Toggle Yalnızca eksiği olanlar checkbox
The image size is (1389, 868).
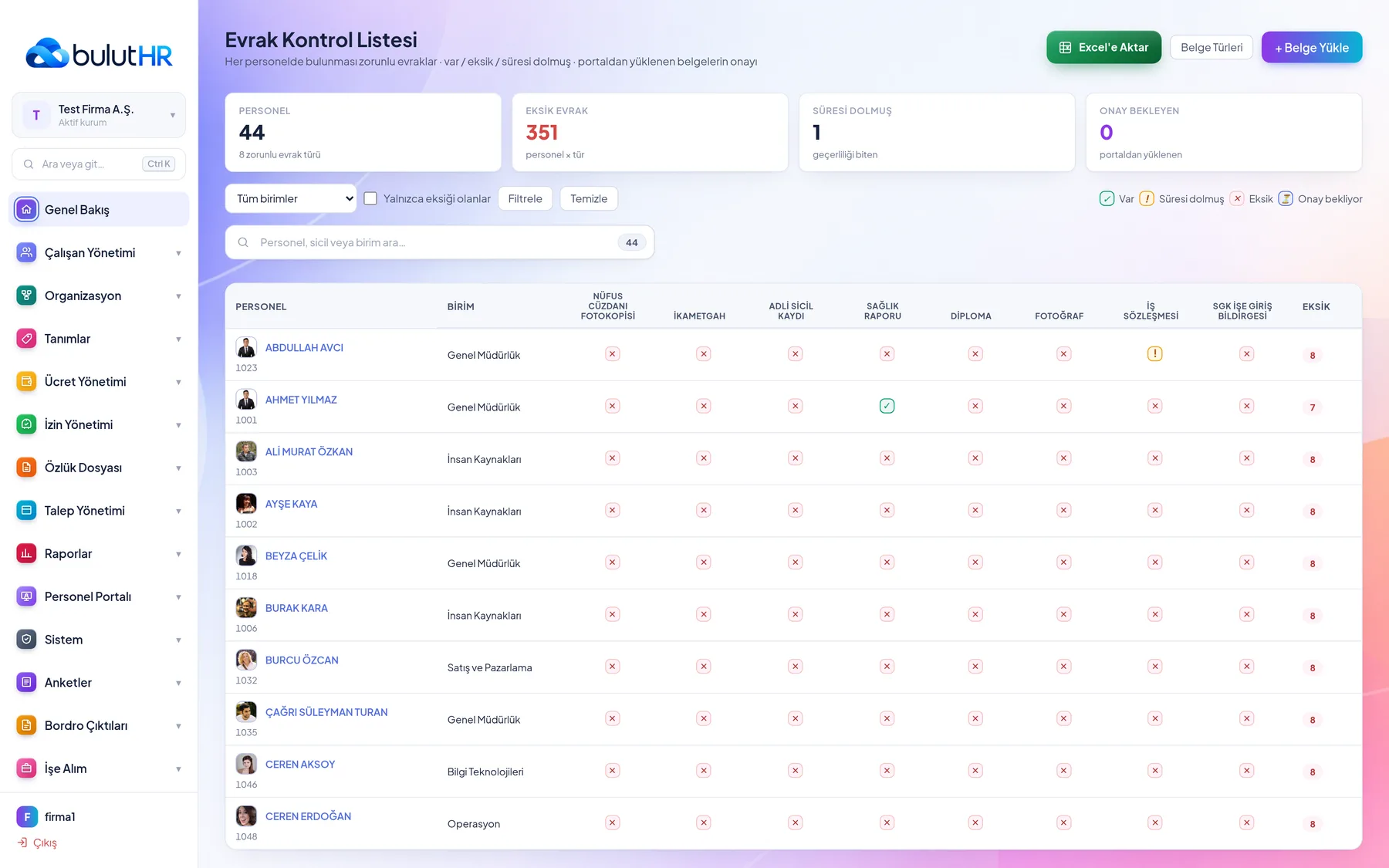click(x=370, y=198)
